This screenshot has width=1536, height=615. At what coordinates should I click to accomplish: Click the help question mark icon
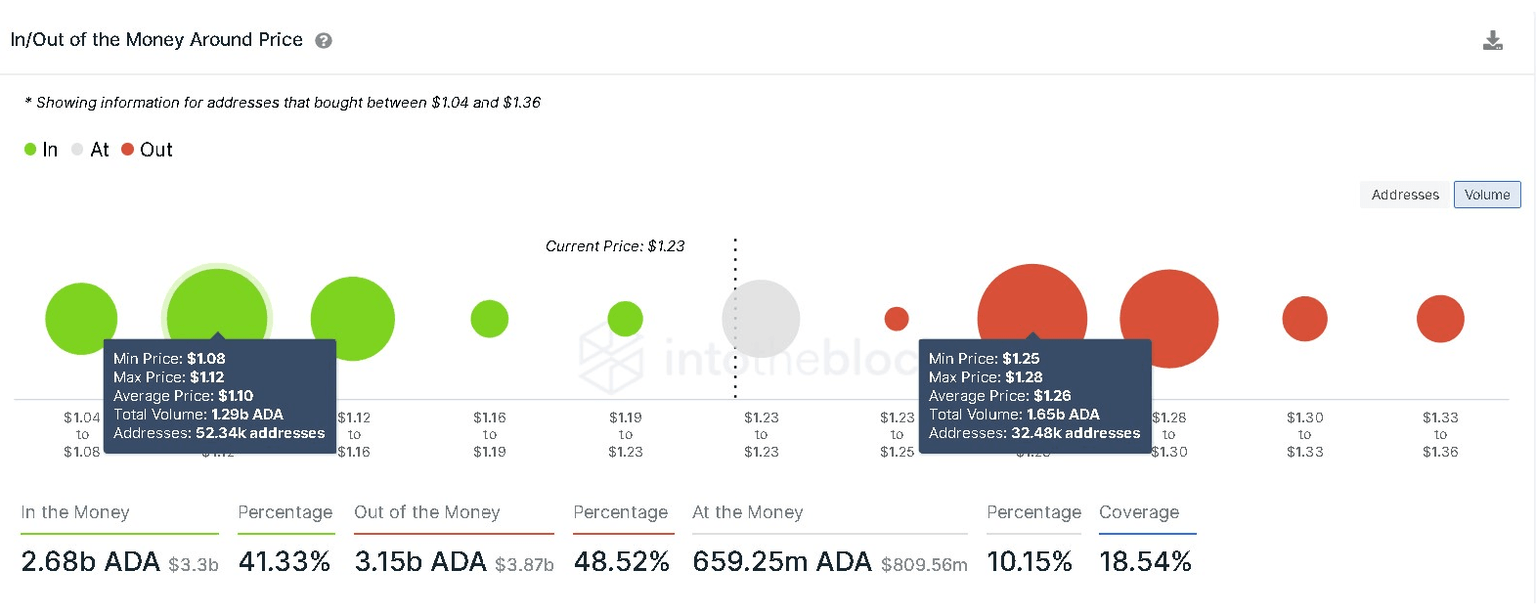(x=323, y=41)
